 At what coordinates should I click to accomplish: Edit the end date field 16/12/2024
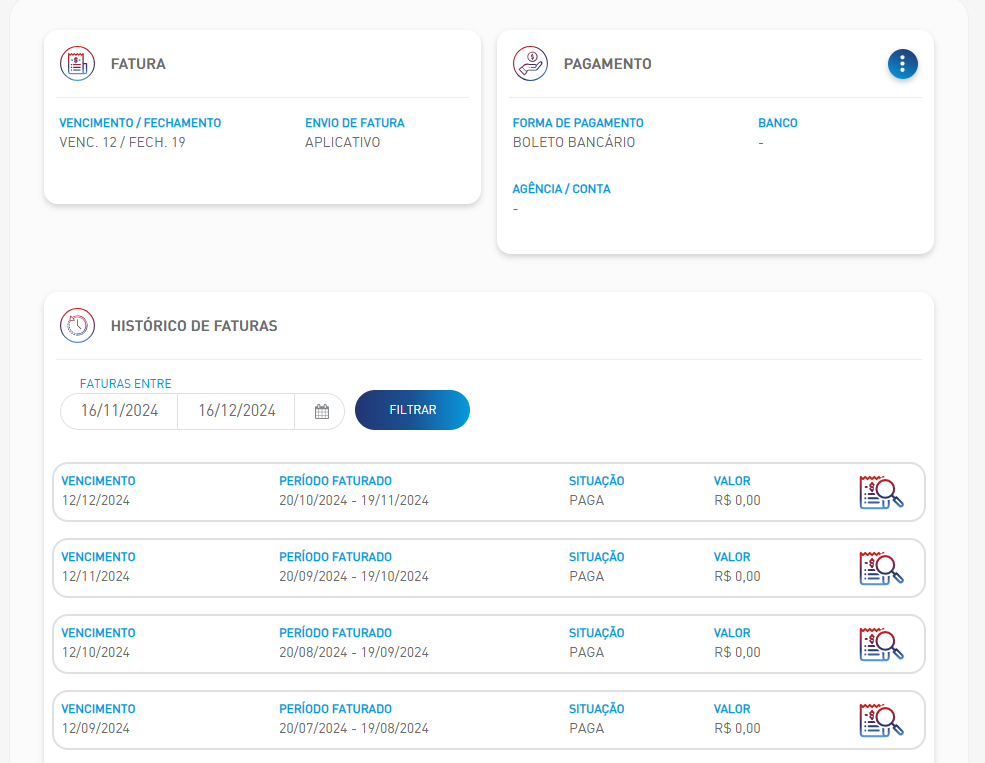[x=237, y=411]
